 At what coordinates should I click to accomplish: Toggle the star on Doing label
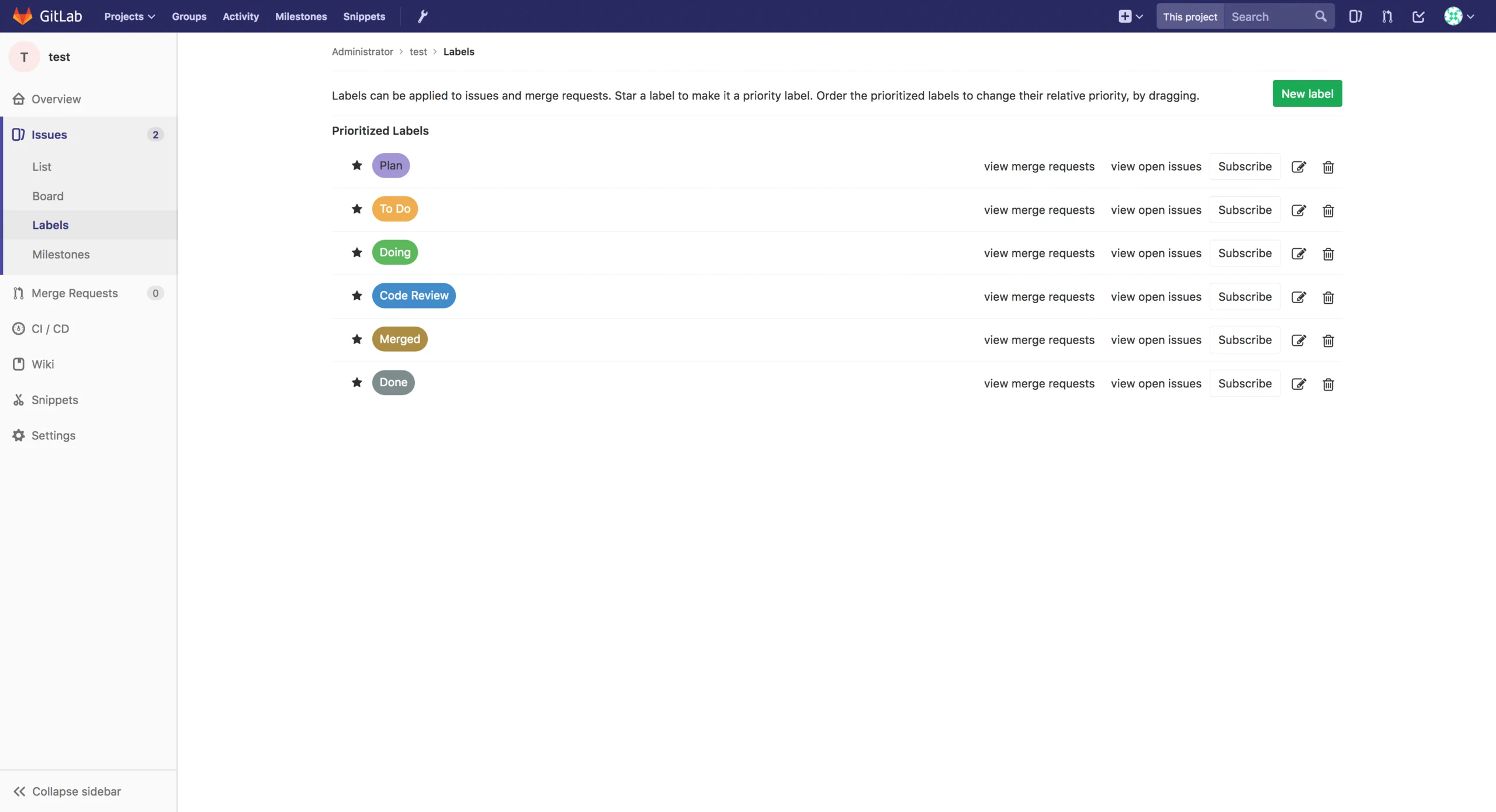[356, 252]
